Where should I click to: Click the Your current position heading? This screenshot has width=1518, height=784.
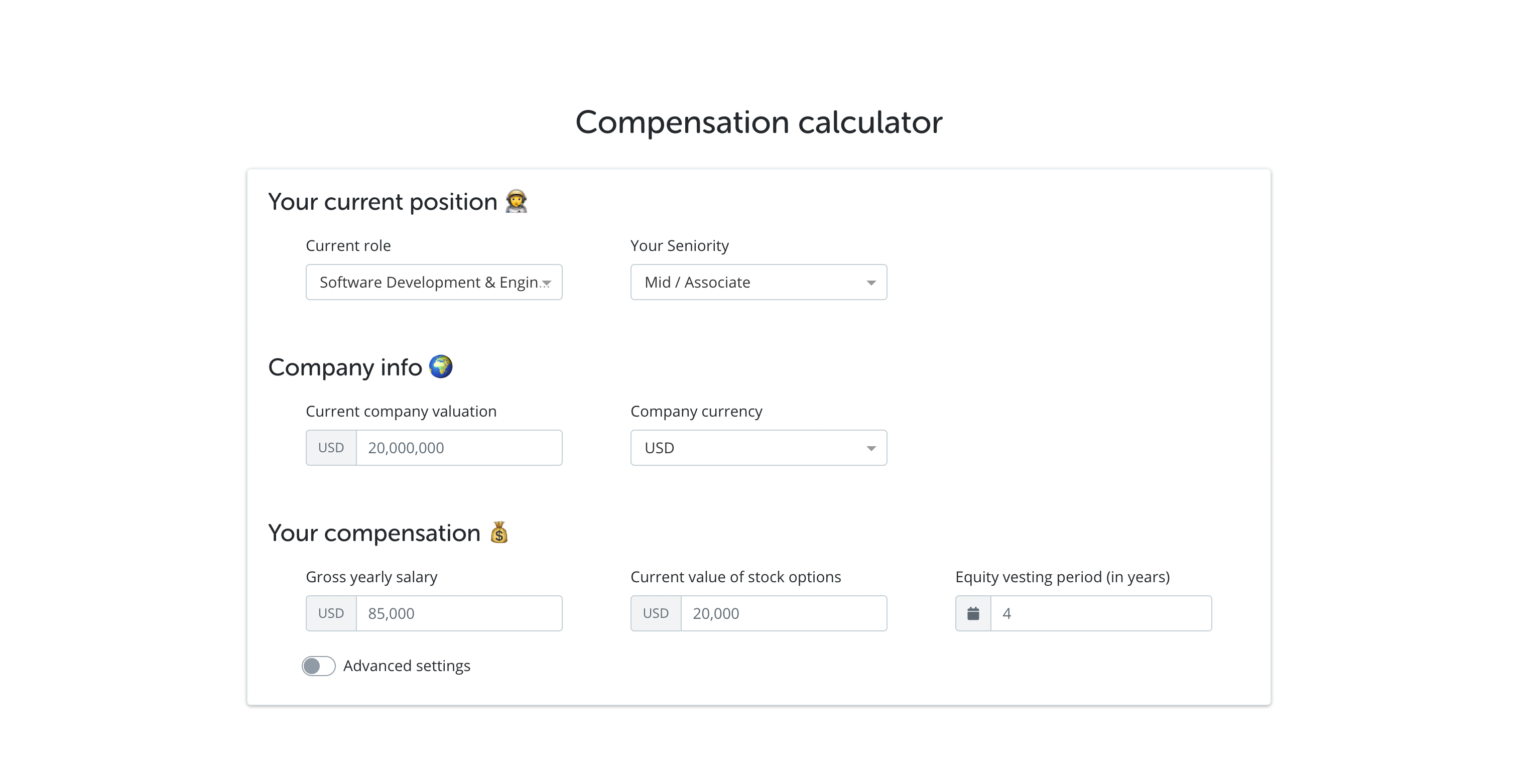[x=383, y=201]
